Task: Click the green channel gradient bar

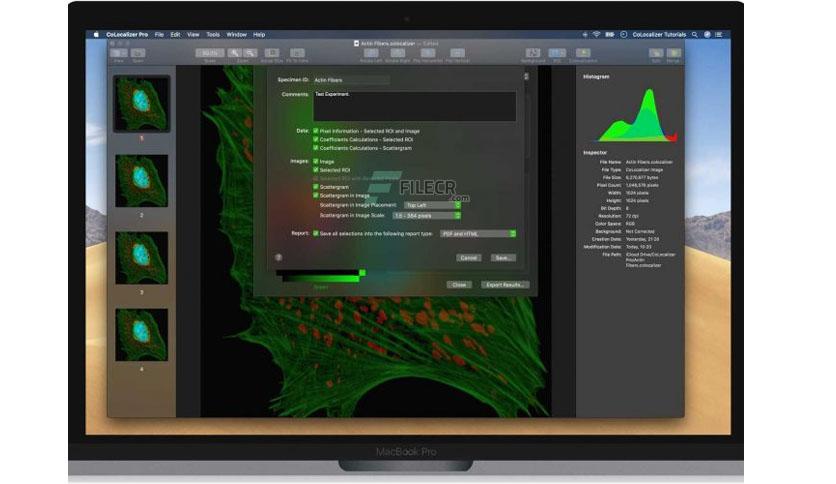Action: [x=320, y=278]
